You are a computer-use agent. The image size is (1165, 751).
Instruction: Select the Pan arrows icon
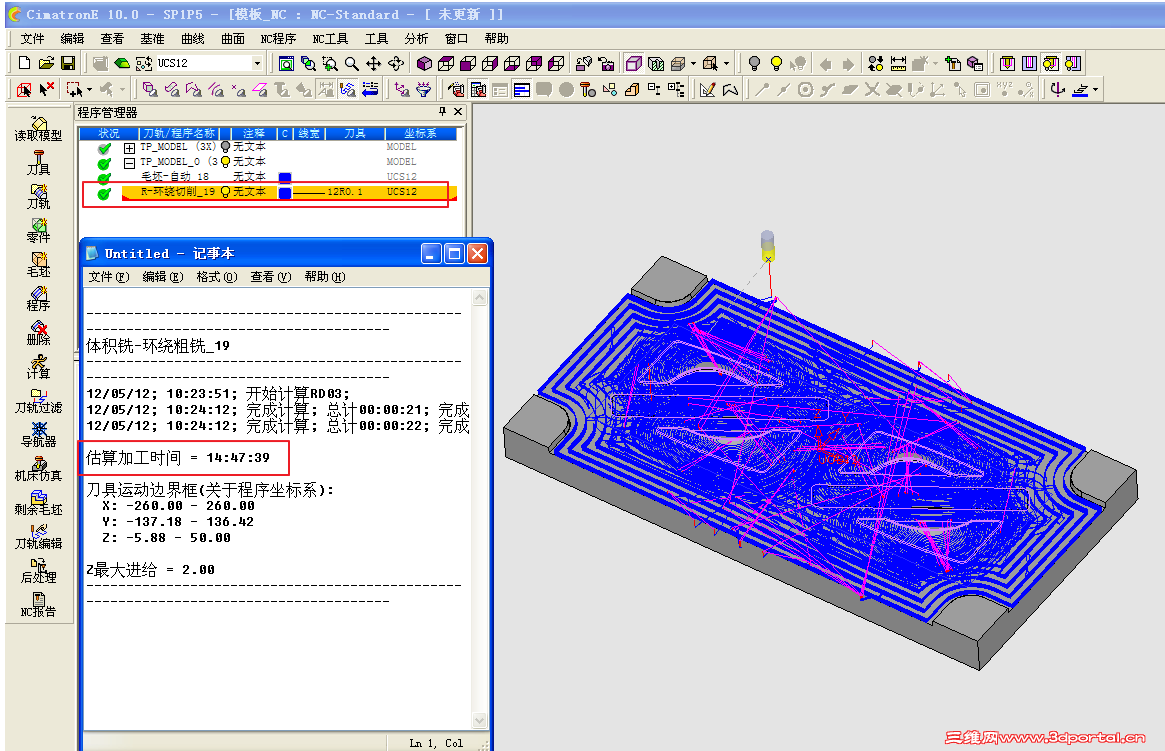374,63
